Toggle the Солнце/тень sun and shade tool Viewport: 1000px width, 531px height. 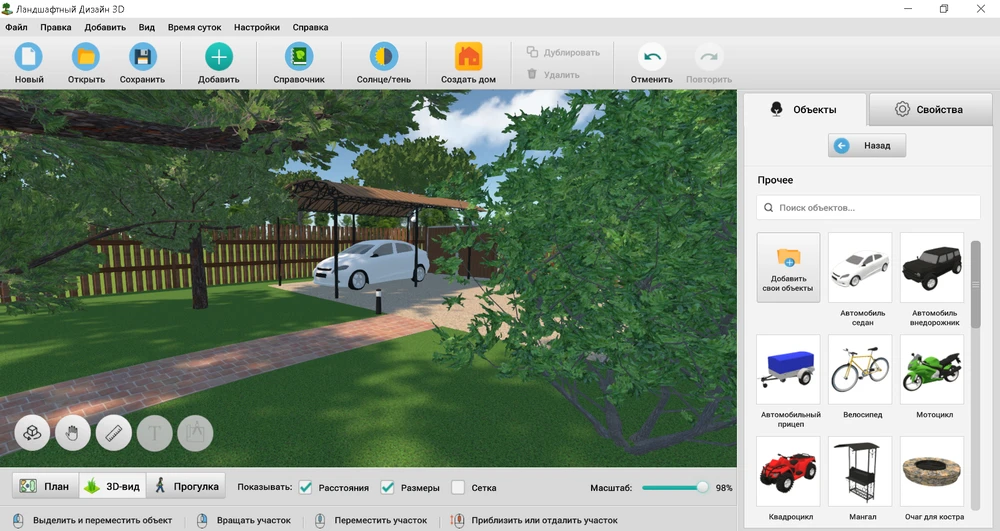click(x=384, y=57)
